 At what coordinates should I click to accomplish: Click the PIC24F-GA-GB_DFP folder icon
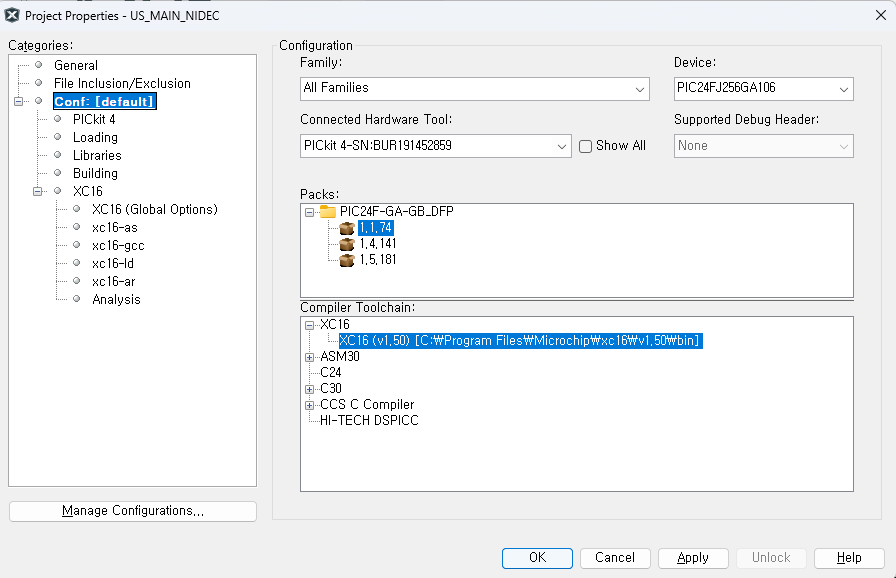pyautogui.click(x=327, y=212)
